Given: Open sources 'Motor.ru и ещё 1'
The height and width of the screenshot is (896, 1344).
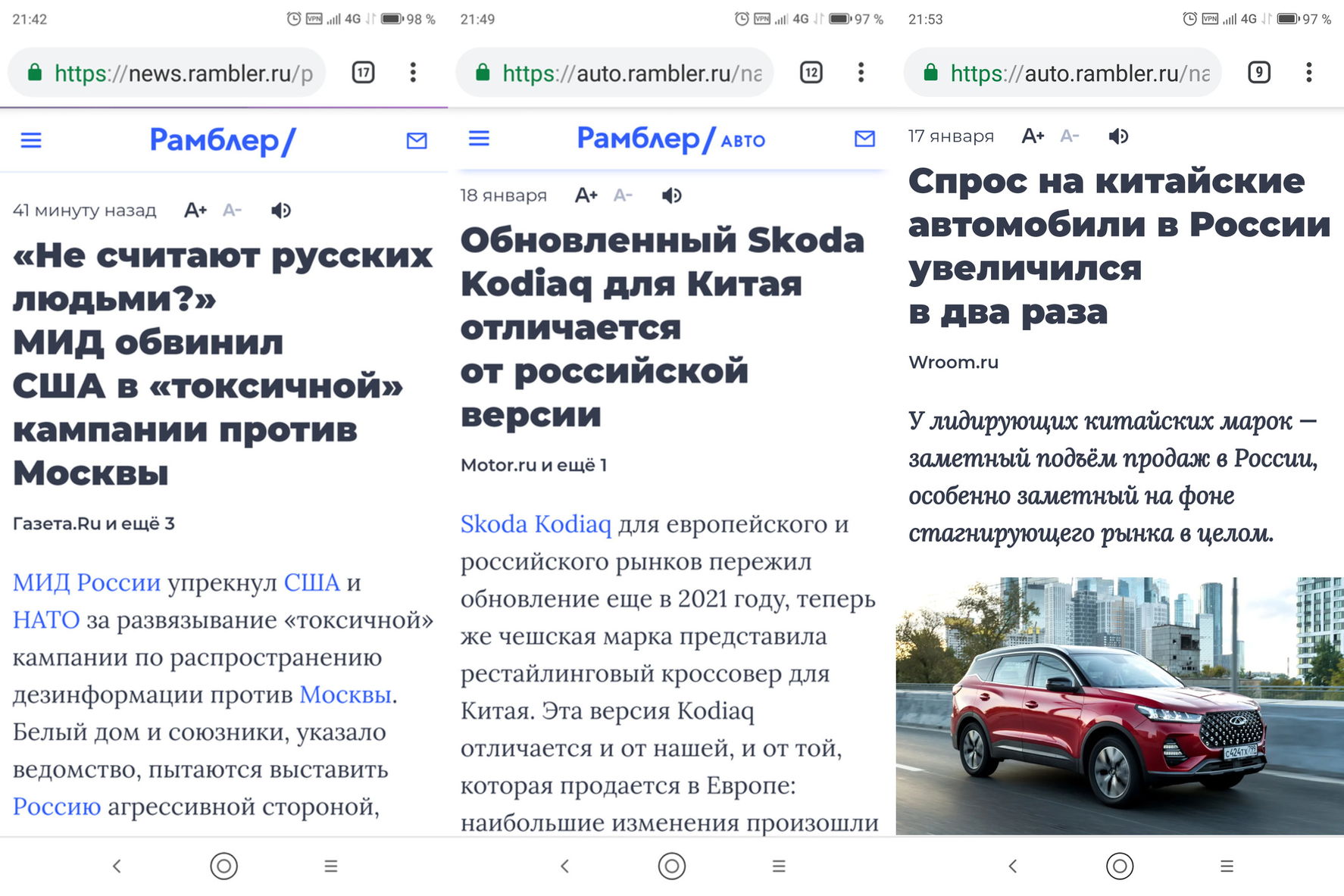Looking at the screenshot, I should pos(534,465).
